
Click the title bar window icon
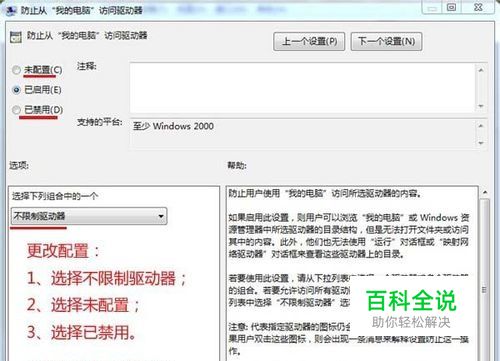[11, 10]
